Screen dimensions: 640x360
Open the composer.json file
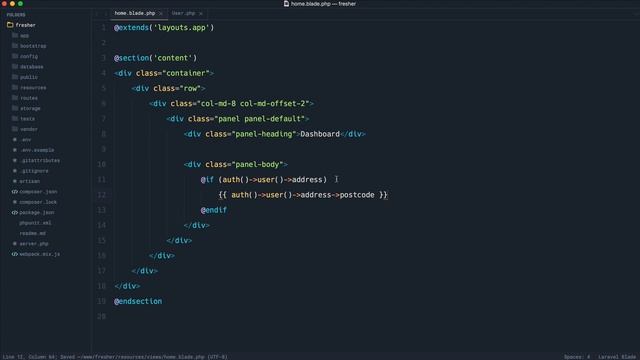coord(38,192)
